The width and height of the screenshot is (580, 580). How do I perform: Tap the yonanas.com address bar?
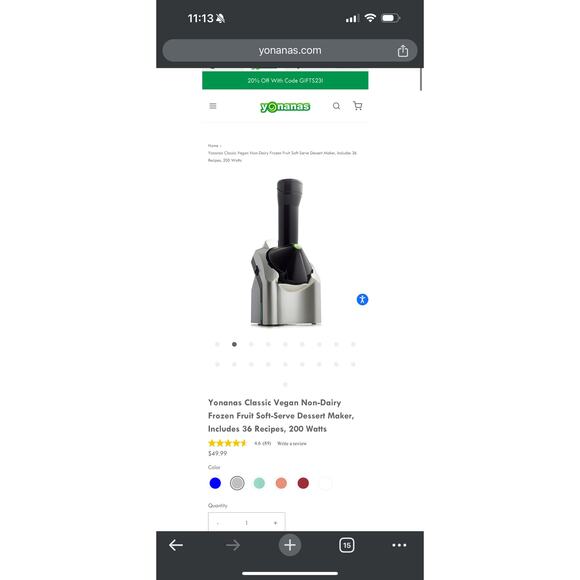tap(290, 51)
